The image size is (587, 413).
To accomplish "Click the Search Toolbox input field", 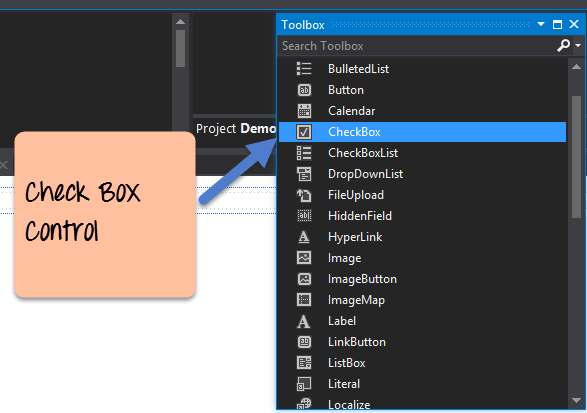I will (416, 46).
